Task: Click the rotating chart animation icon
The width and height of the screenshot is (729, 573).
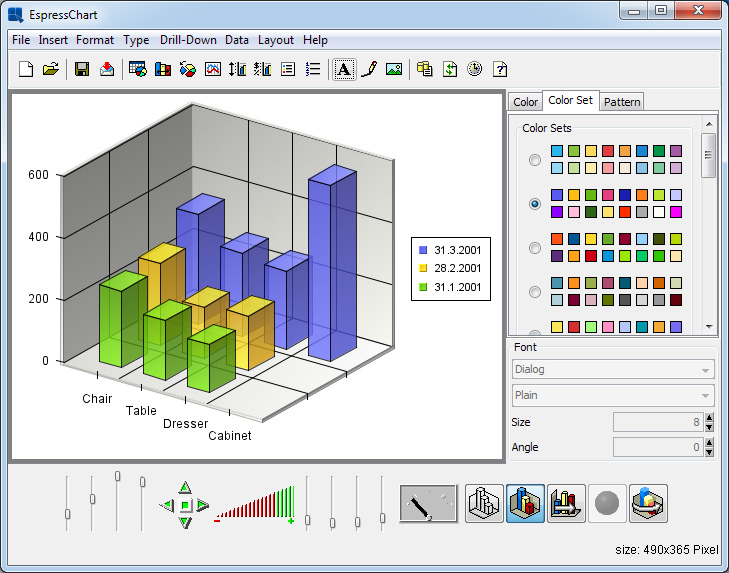Action: pos(648,504)
